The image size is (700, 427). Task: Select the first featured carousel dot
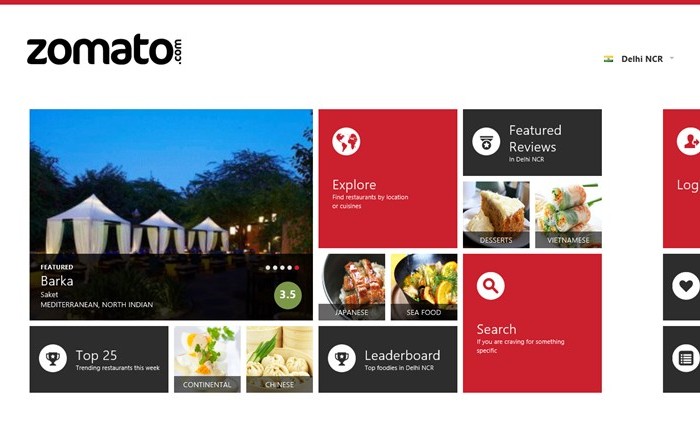(x=268, y=268)
